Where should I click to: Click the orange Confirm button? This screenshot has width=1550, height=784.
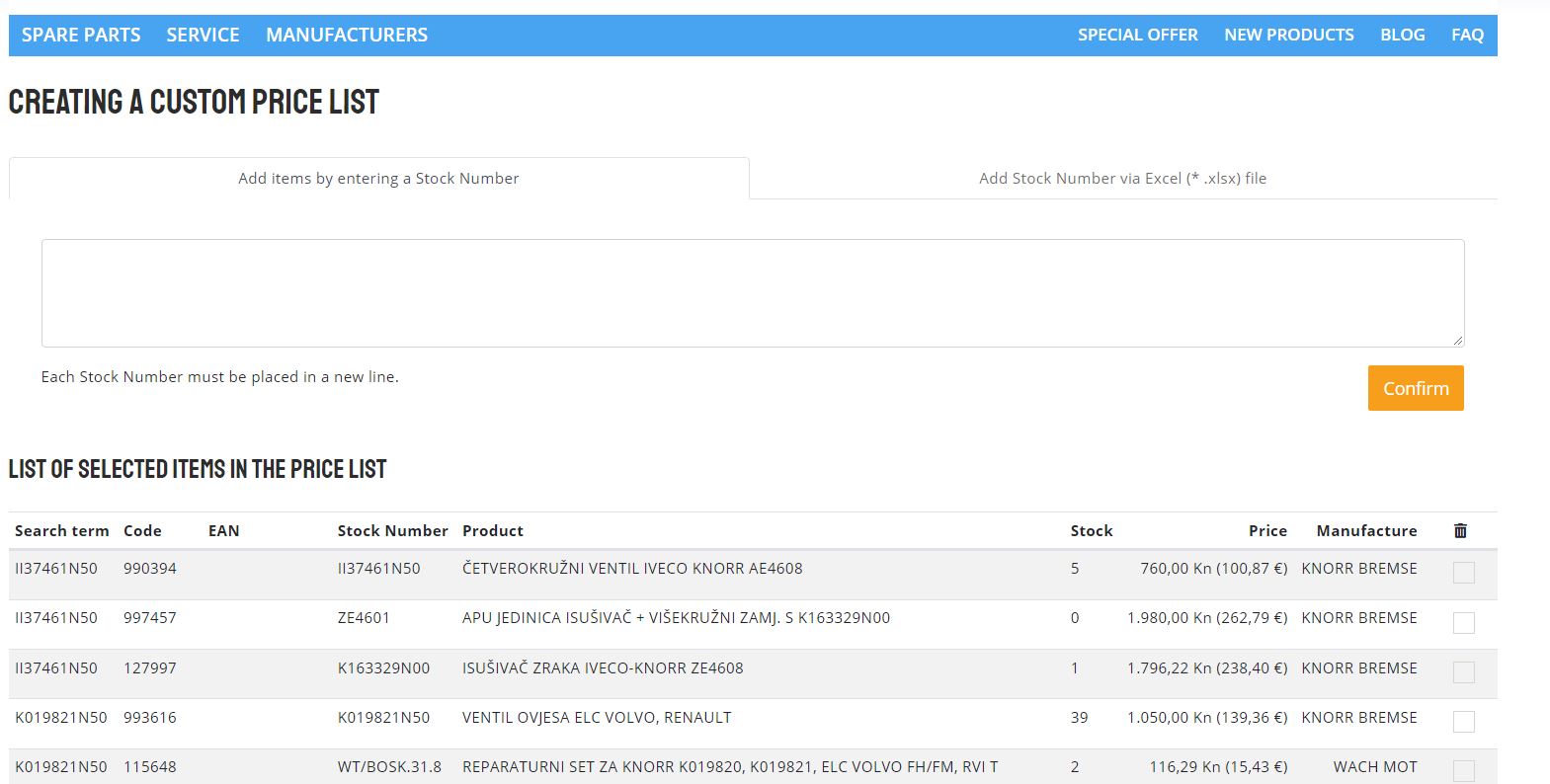(1416, 388)
